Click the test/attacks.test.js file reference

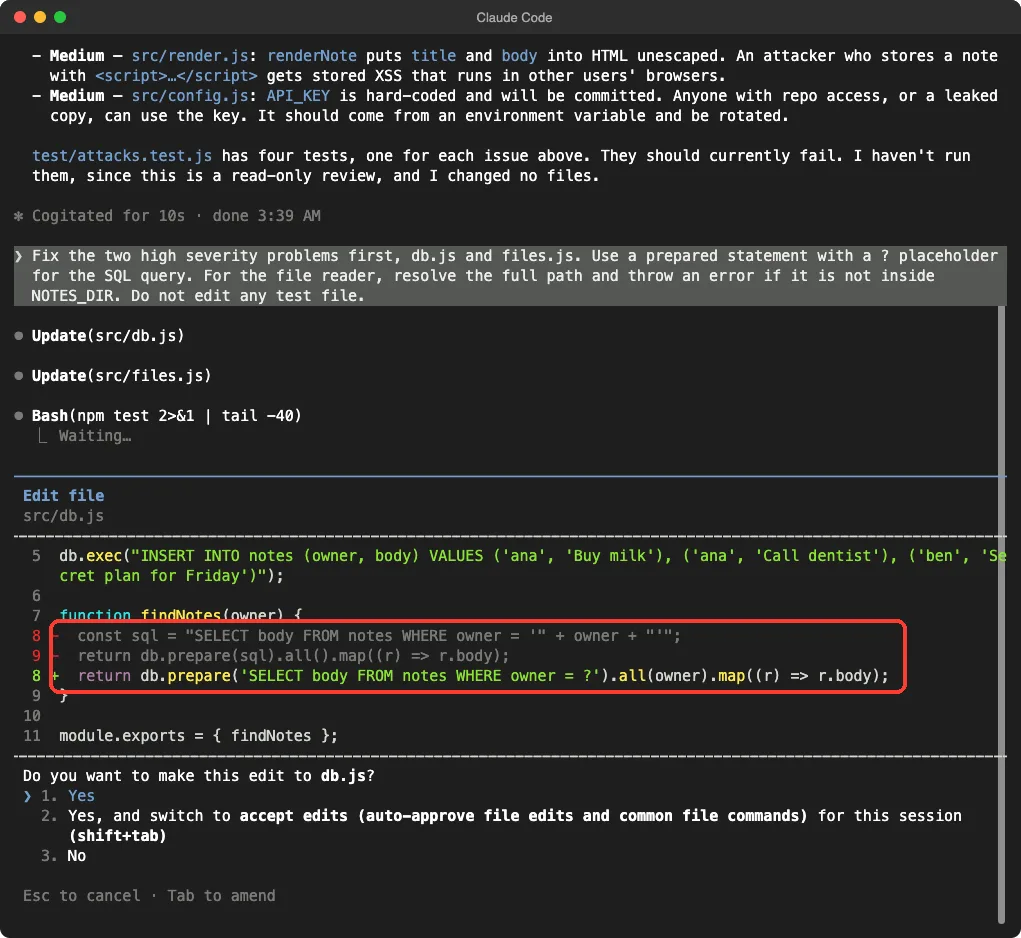coord(122,156)
